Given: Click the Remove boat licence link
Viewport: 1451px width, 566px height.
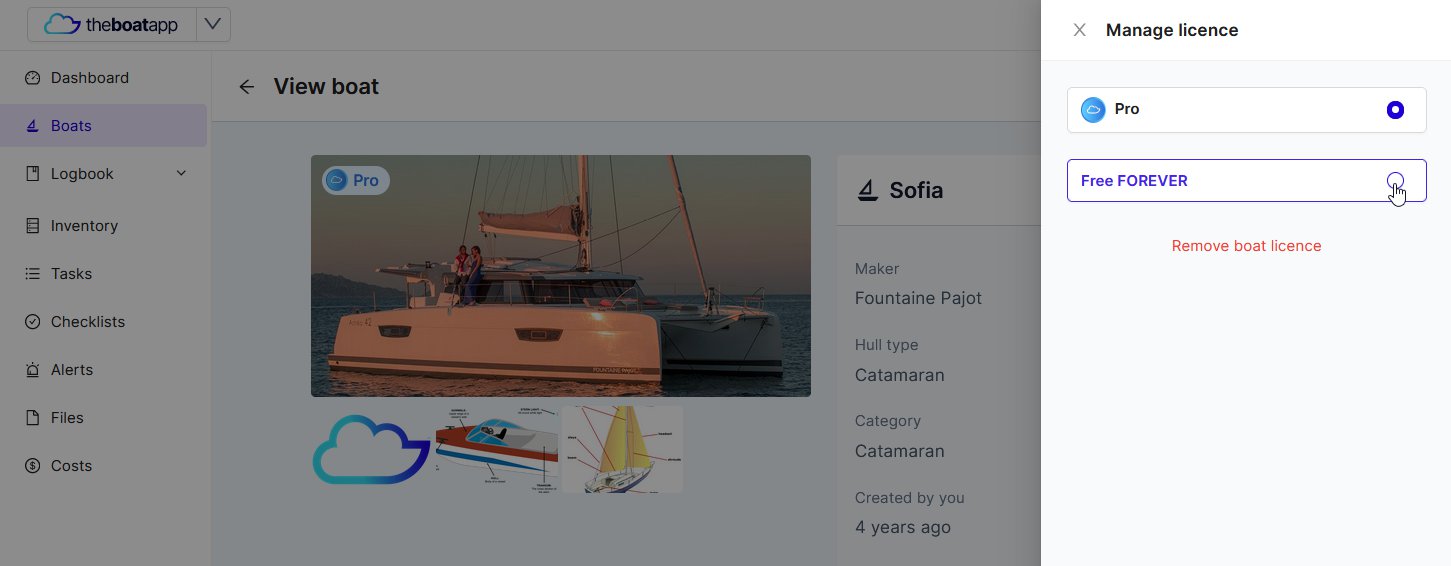Looking at the screenshot, I should point(1246,246).
